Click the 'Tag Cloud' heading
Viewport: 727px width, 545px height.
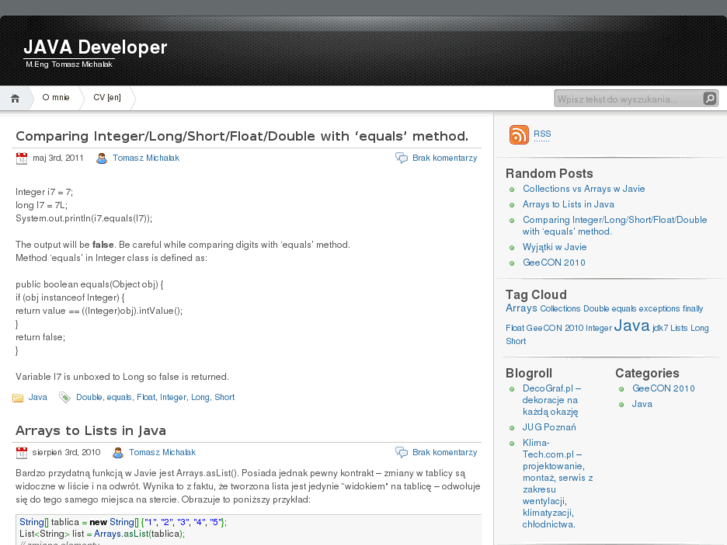pos(536,295)
